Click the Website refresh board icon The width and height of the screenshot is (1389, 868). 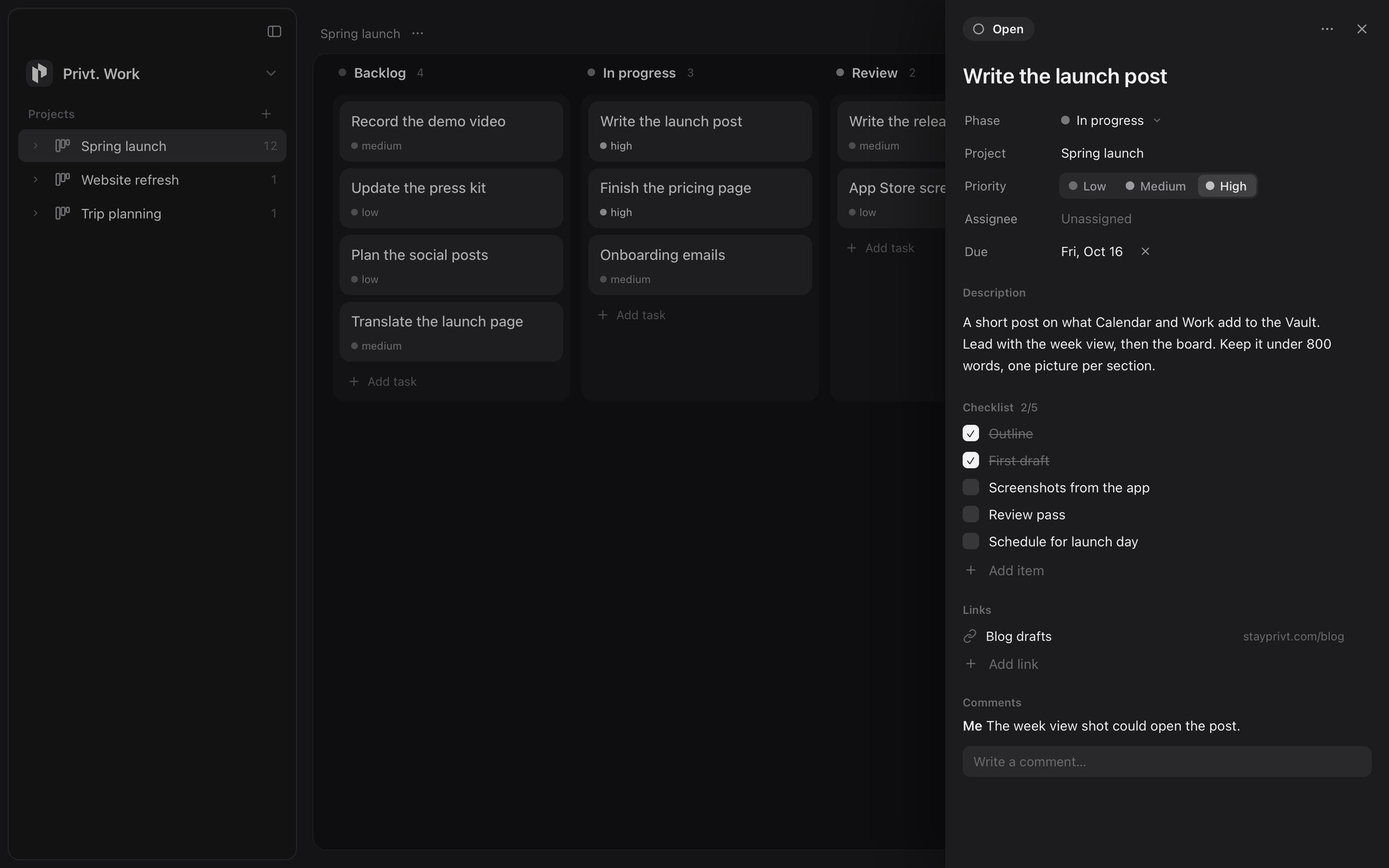click(62, 179)
